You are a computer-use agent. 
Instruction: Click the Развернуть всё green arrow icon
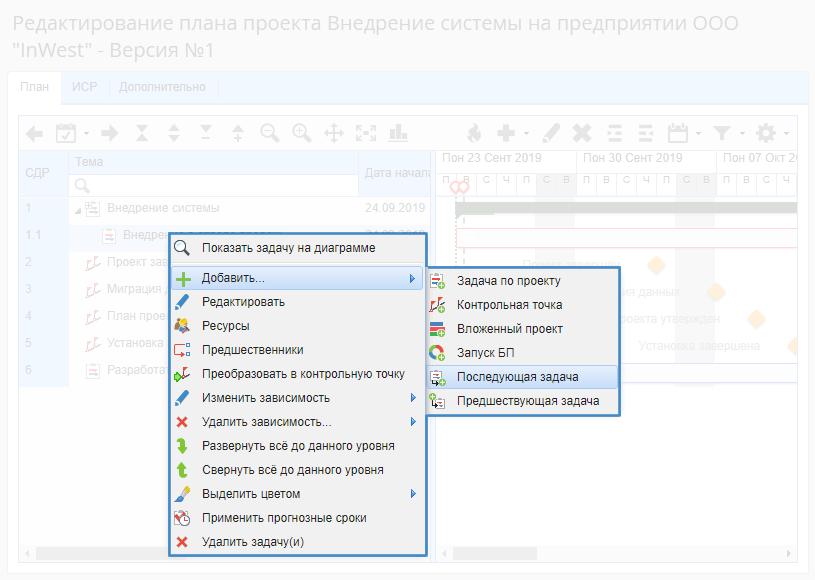(182, 446)
